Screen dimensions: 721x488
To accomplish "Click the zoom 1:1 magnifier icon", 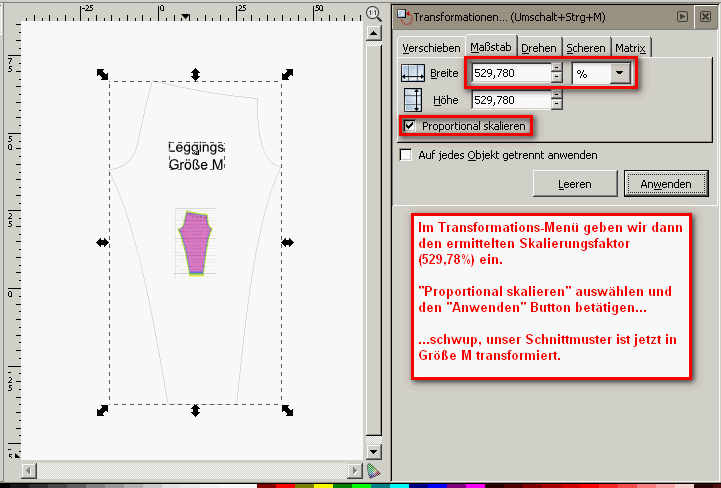I will pyautogui.click(x=373, y=13).
